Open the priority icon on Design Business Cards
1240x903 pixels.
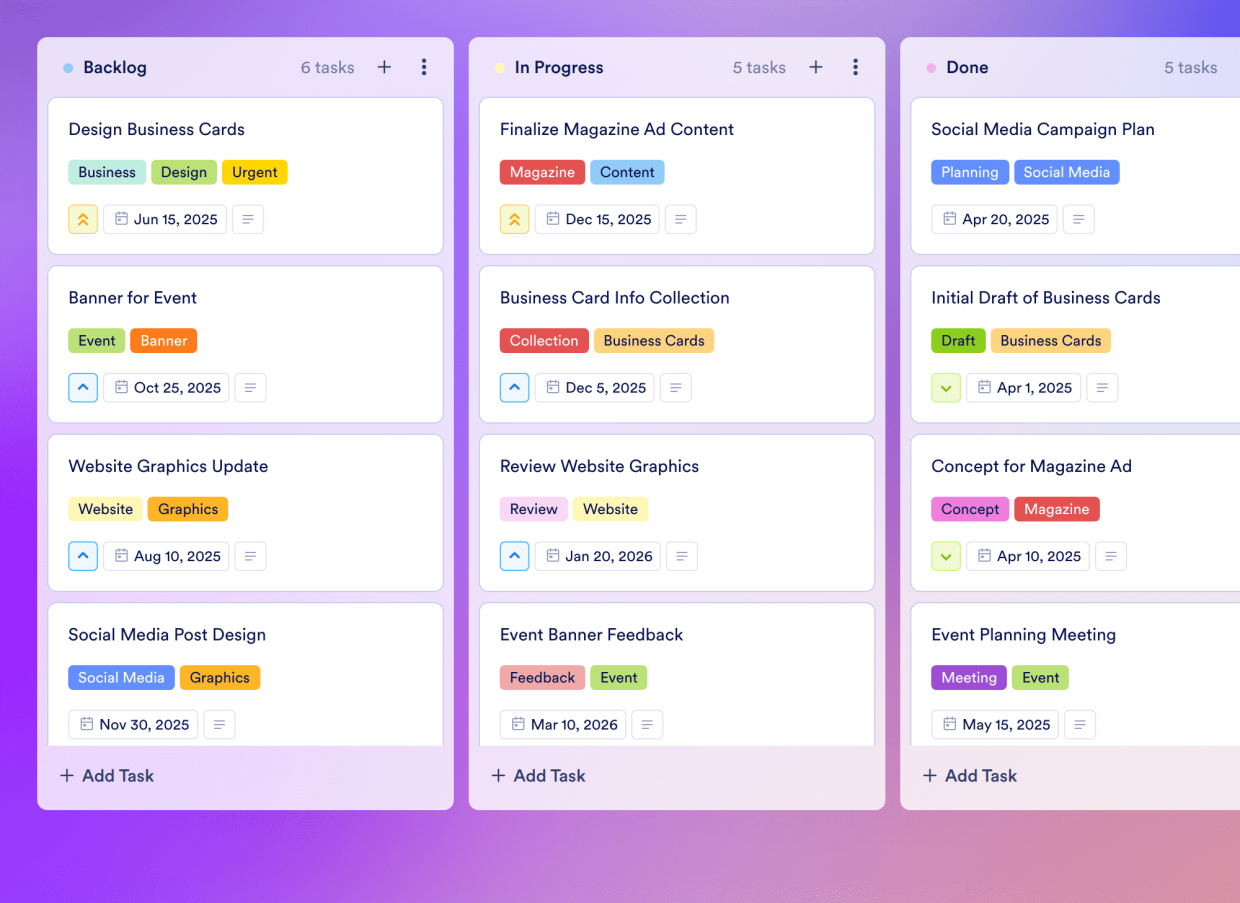click(83, 219)
